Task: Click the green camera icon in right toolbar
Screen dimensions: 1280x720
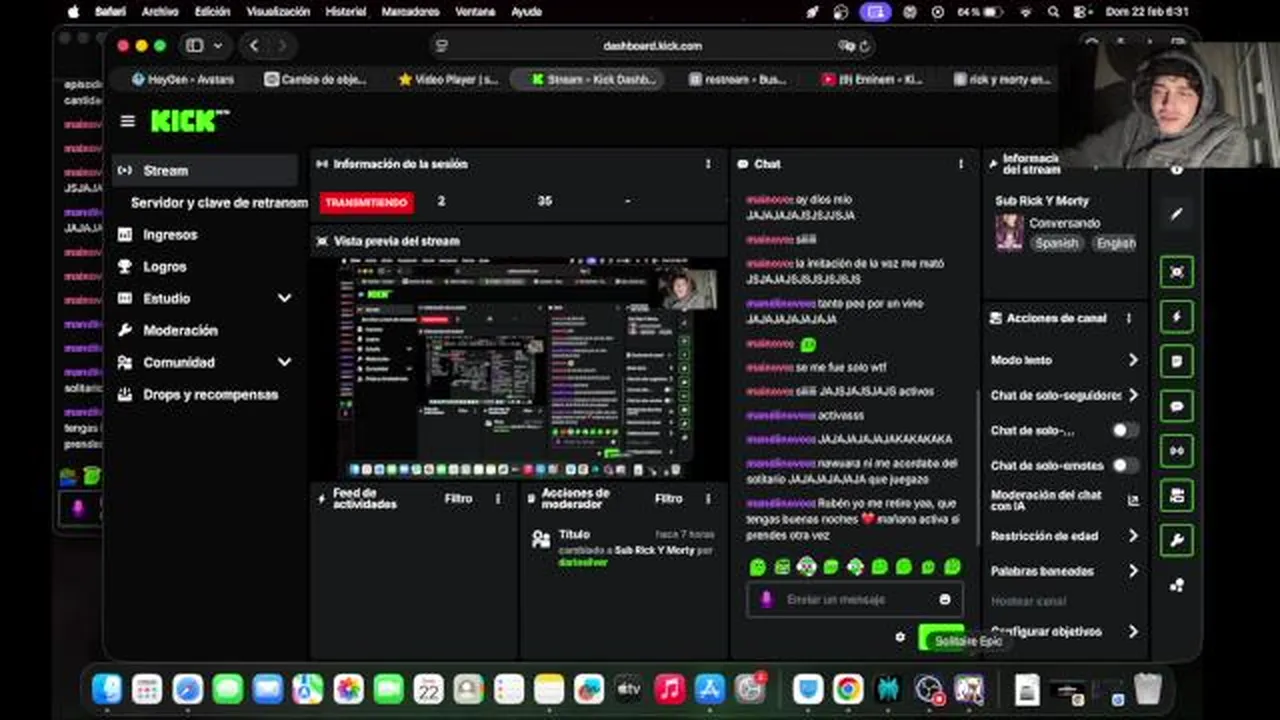Action: coord(1177,496)
